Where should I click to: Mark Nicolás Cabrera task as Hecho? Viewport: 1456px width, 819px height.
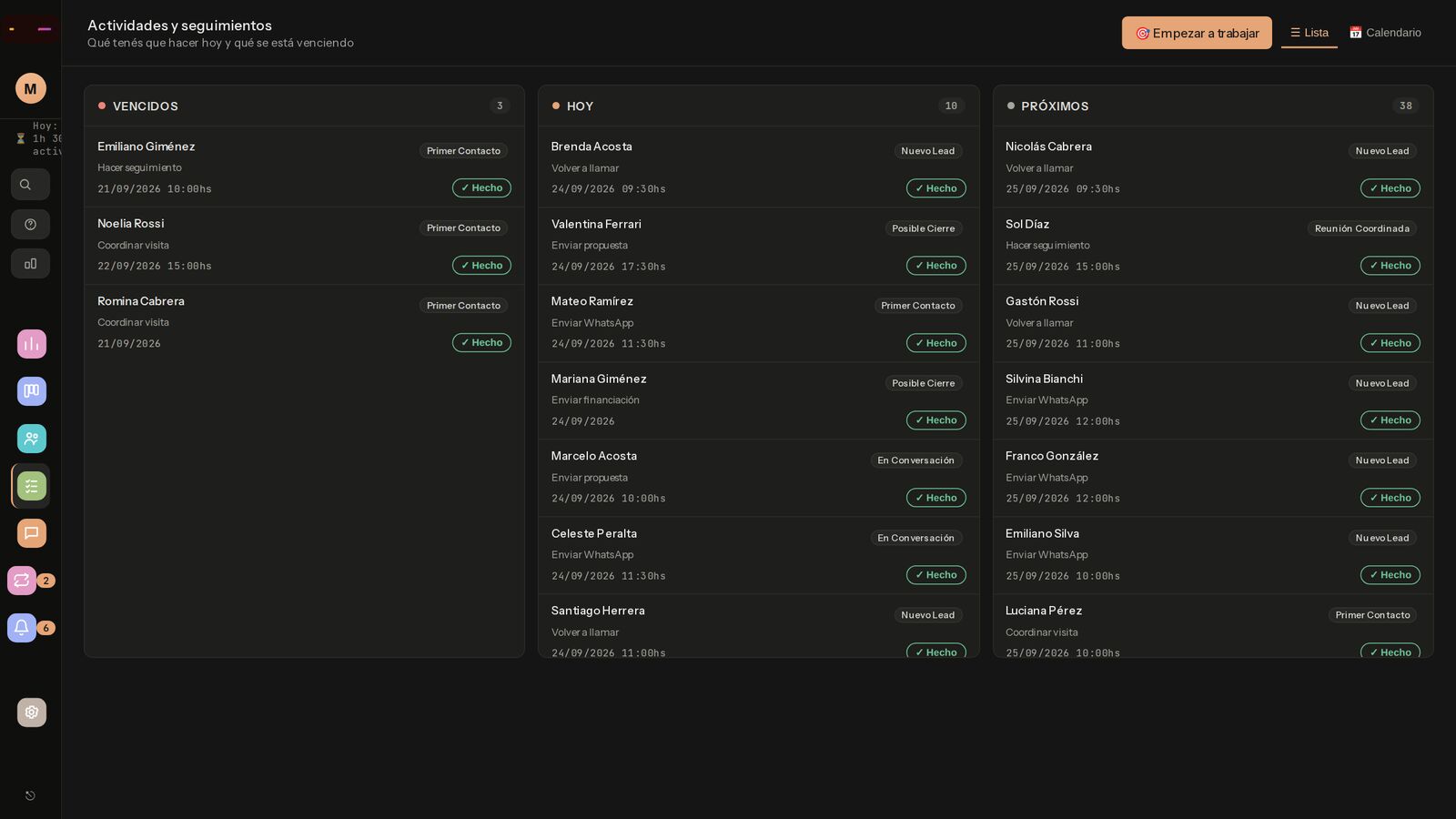[1390, 188]
